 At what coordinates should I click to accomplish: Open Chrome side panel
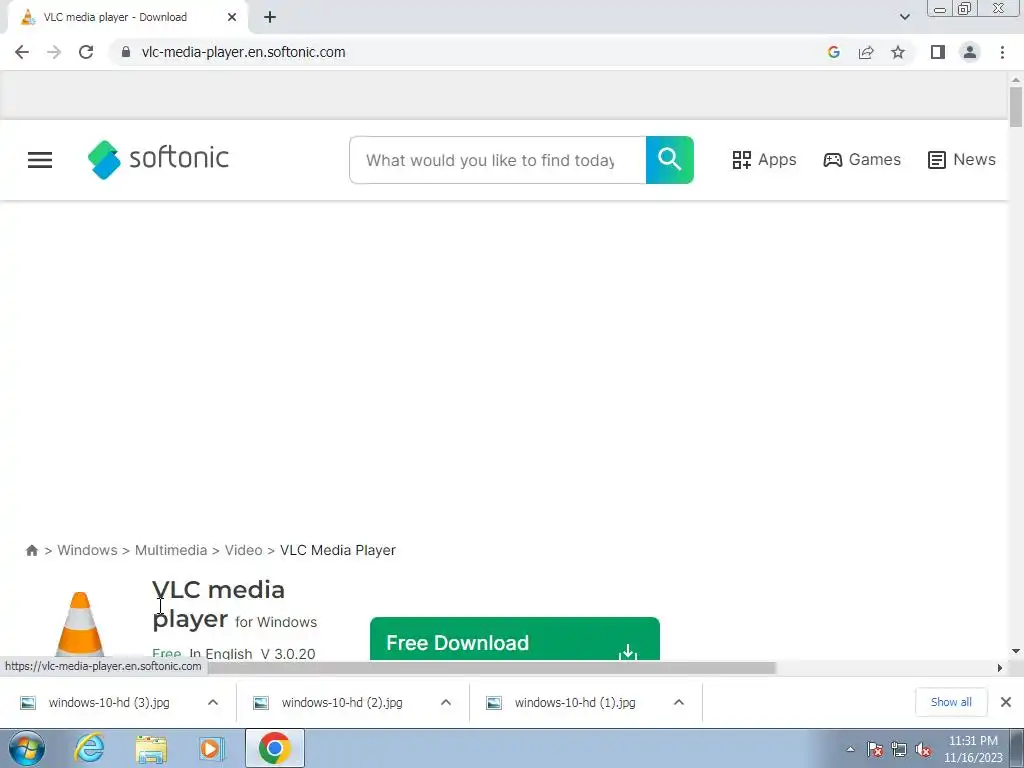938,52
